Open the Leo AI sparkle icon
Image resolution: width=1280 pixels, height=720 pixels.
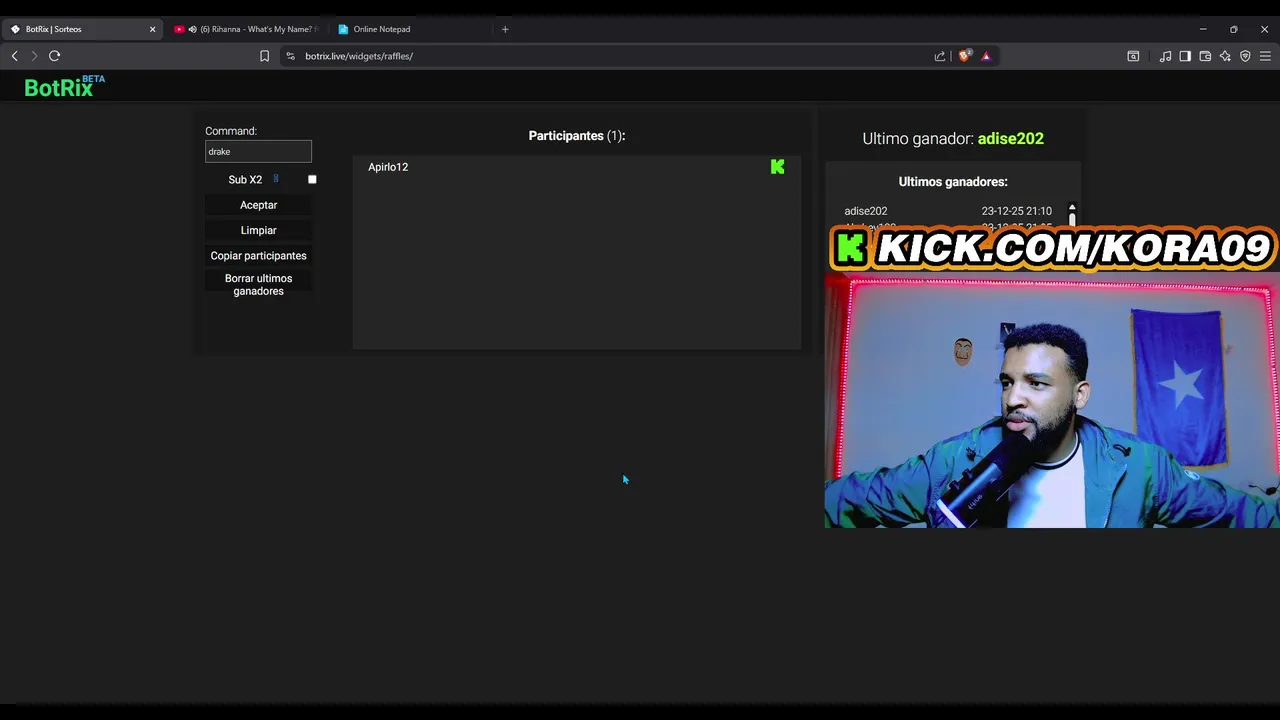(1225, 56)
